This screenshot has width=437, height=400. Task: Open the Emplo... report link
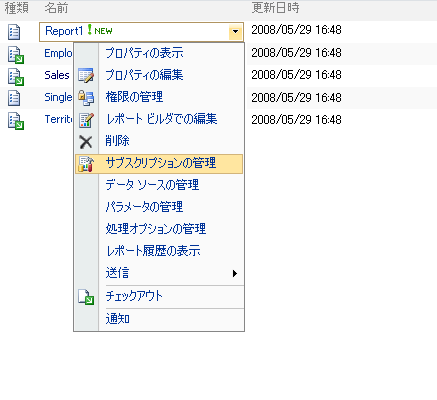(x=58, y=53)
